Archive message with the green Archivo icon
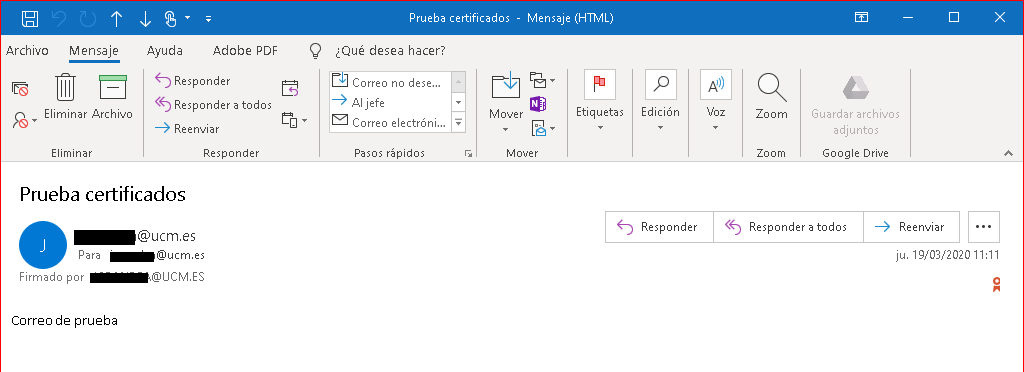 (112, 87)
